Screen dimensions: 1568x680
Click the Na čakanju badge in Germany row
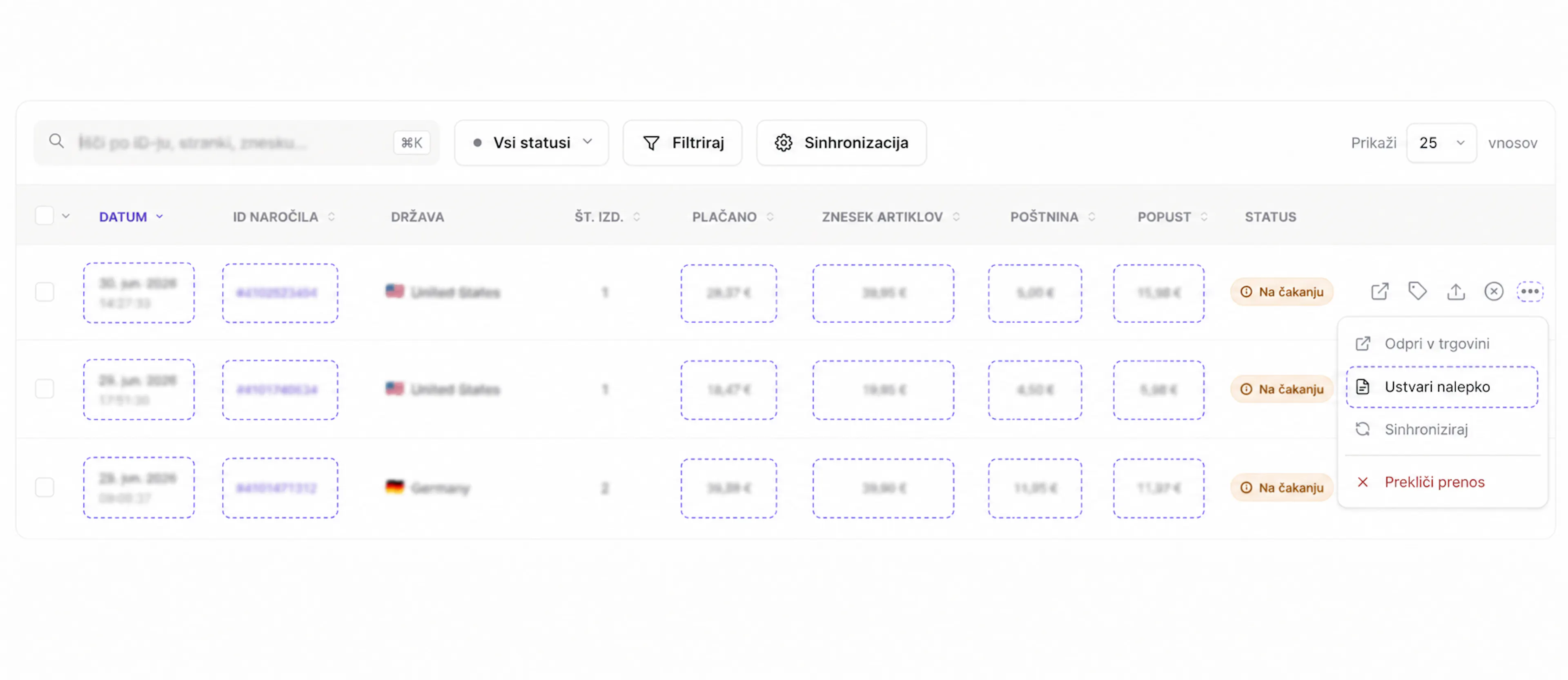point(1282,488)
